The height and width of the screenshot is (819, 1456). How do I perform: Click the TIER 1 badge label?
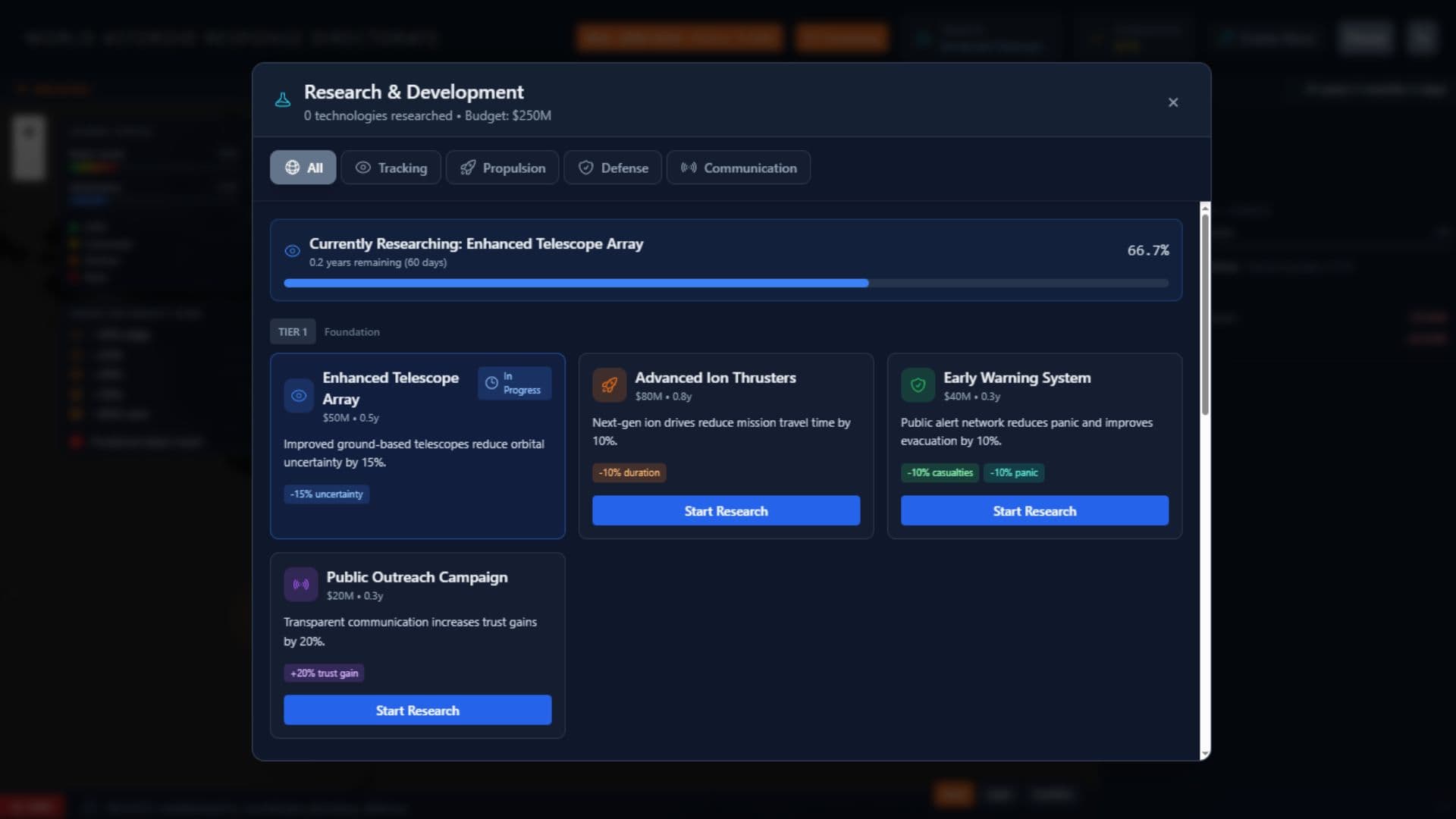click(293, 332)
